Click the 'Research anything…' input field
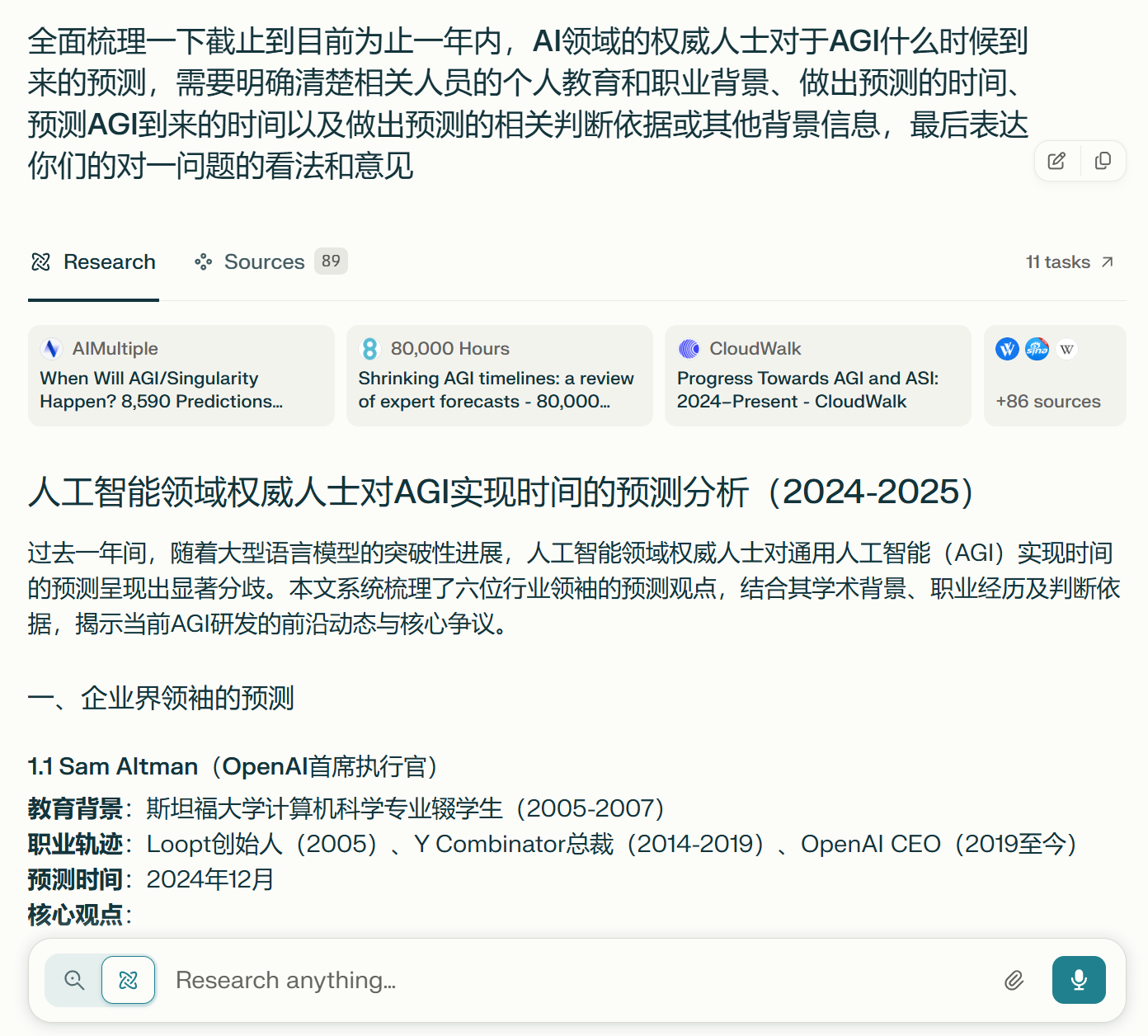This screenshot has width=1148, height=1036. [x=569, y=980]
